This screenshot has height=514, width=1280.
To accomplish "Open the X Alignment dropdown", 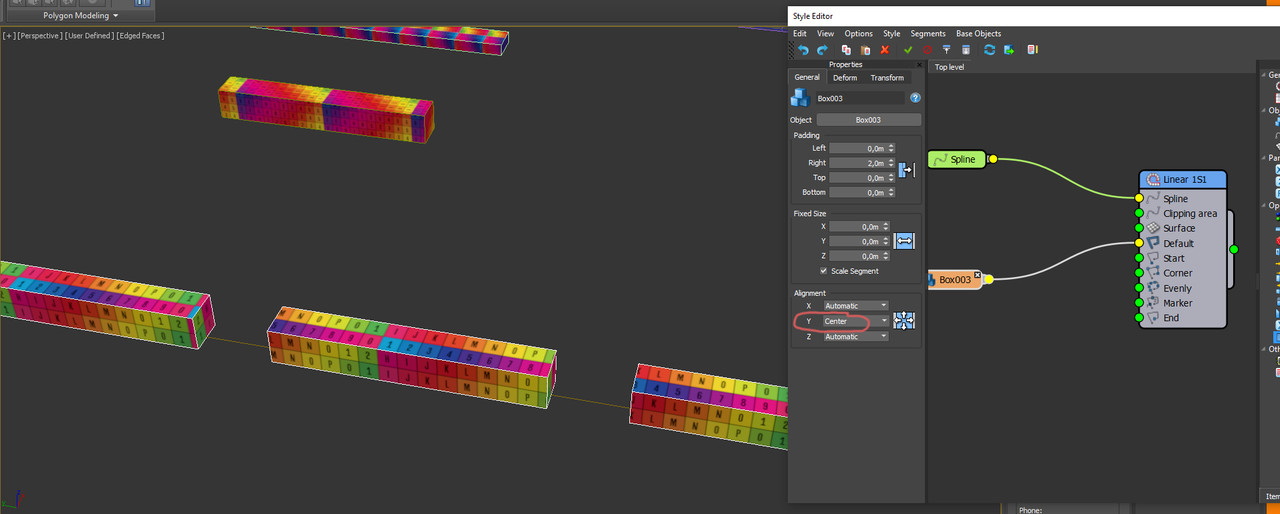I will coord(856,306).
